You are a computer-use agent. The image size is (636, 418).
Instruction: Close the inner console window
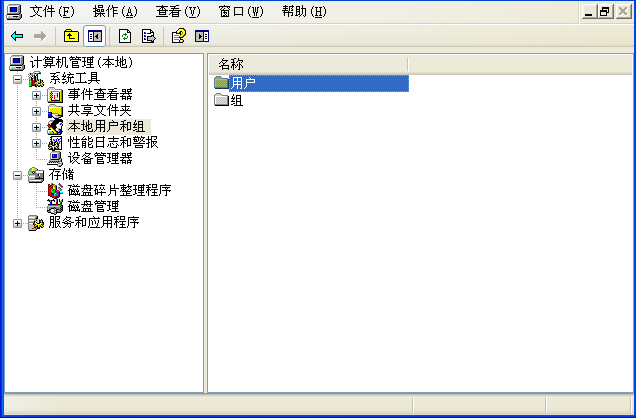[x=623, y=11]
